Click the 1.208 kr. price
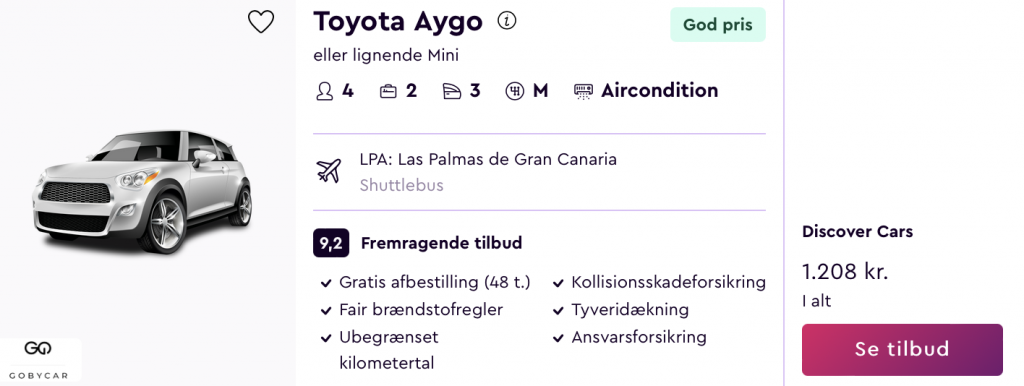The image size is (1024, 386). tap(845, 271)
